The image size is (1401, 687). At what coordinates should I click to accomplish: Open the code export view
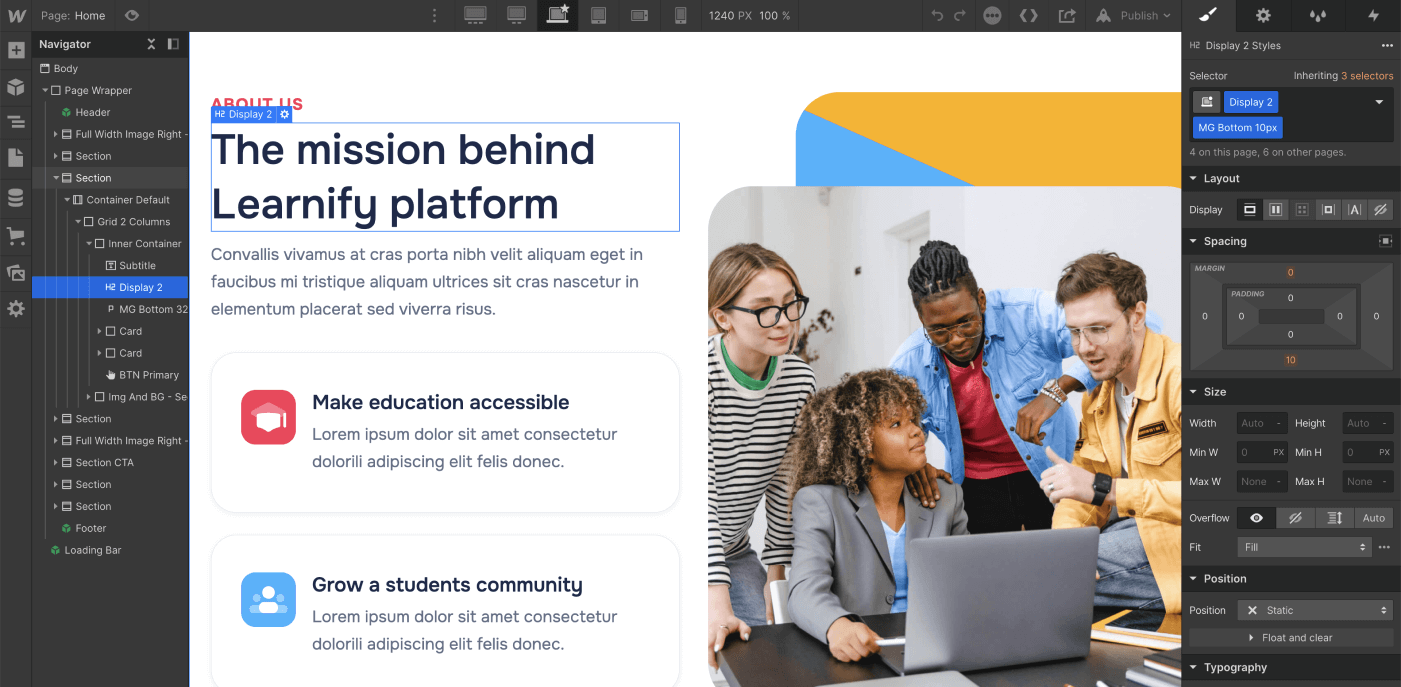1029,15
